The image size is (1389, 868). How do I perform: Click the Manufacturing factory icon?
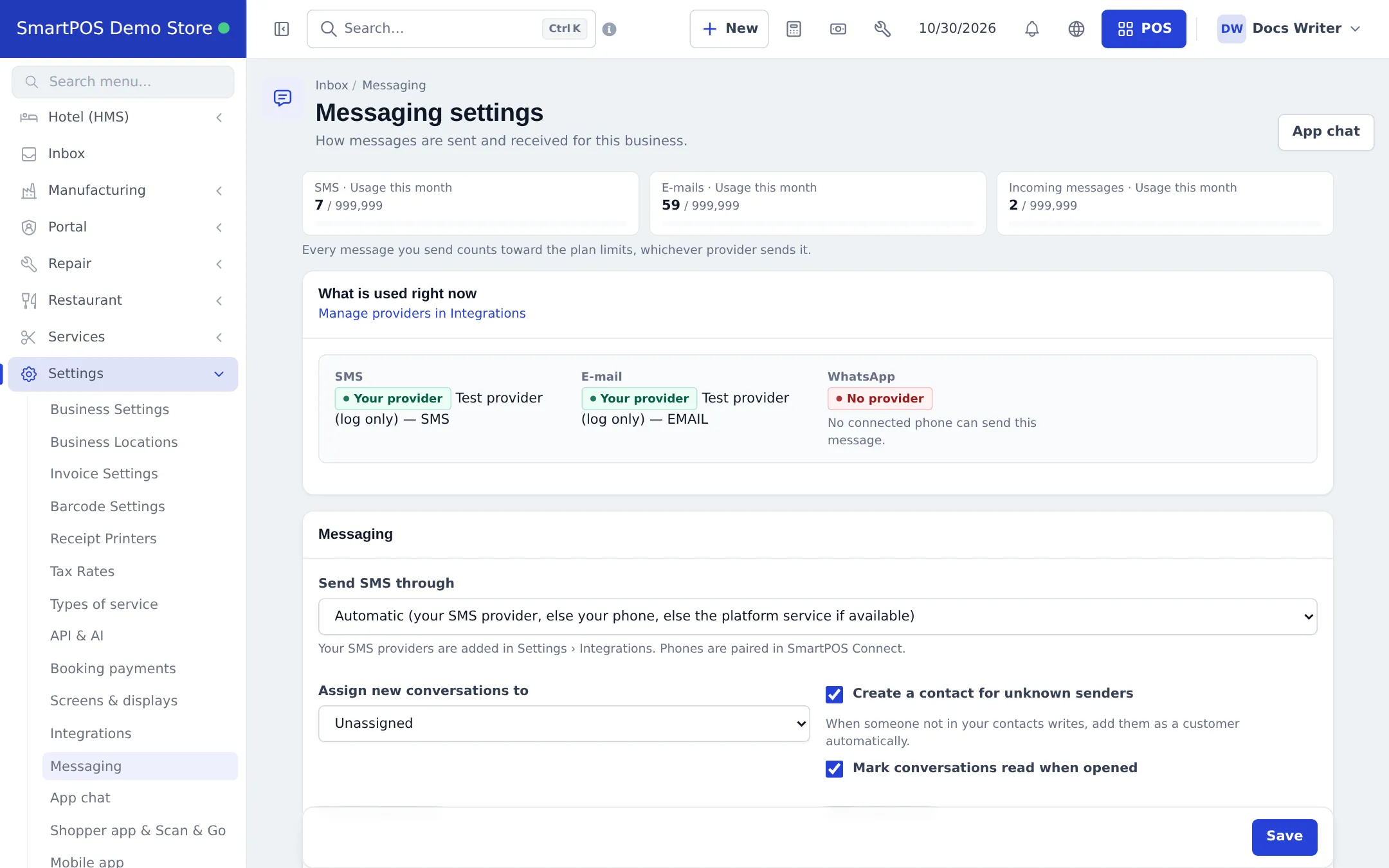pyautogui.click(x=29, y=190)
